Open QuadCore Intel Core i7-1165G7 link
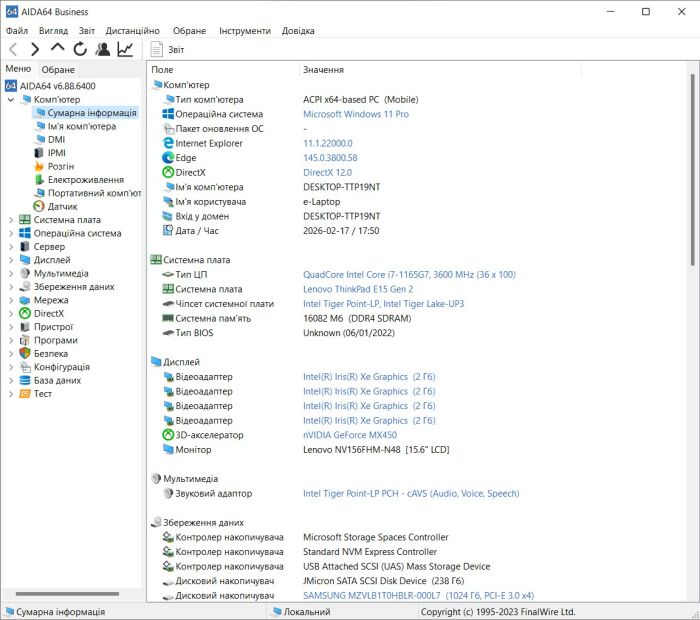Screen dimensions: 700x620 tap(409, 275)
